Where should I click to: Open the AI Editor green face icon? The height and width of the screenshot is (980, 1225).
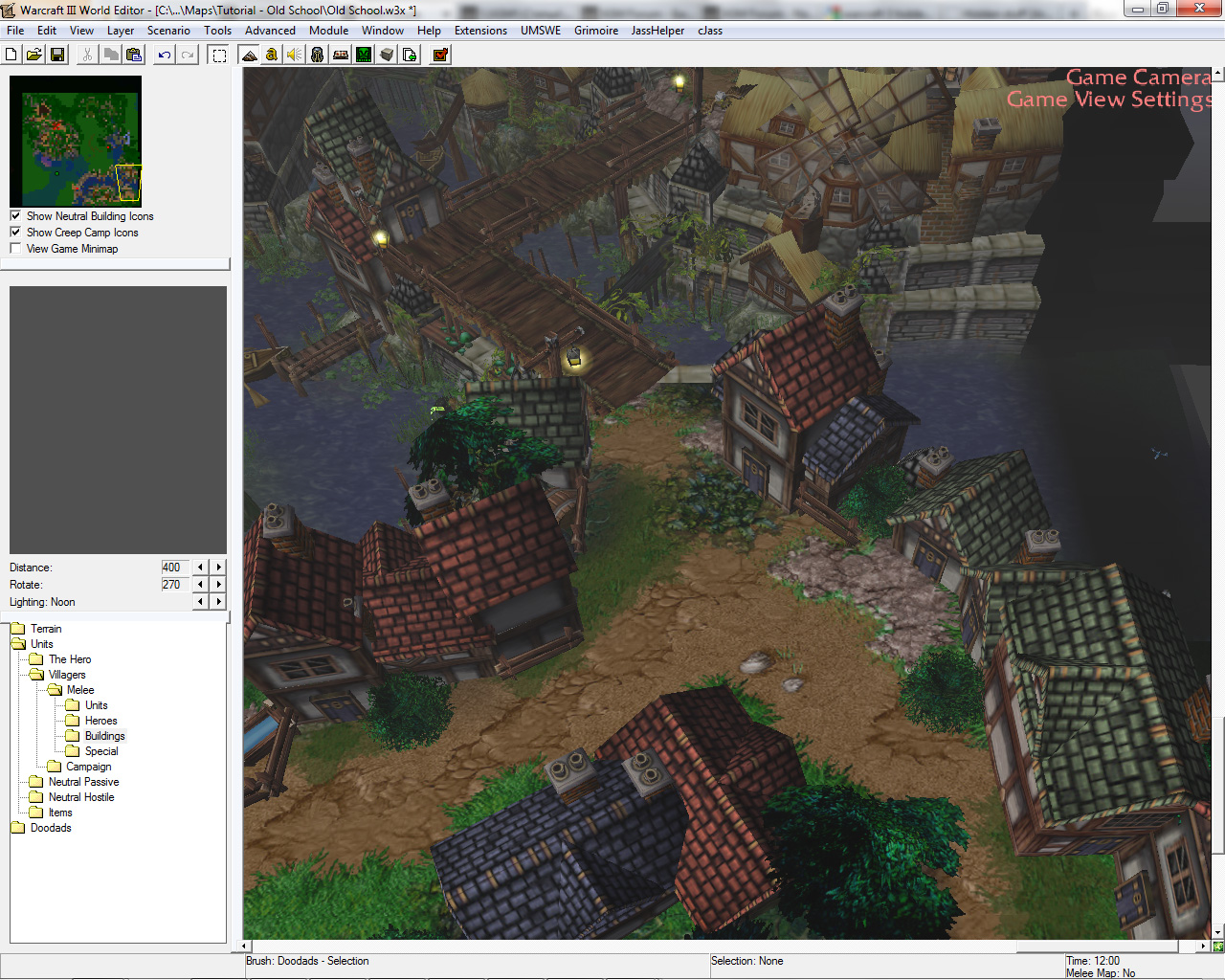click(364, 55)
